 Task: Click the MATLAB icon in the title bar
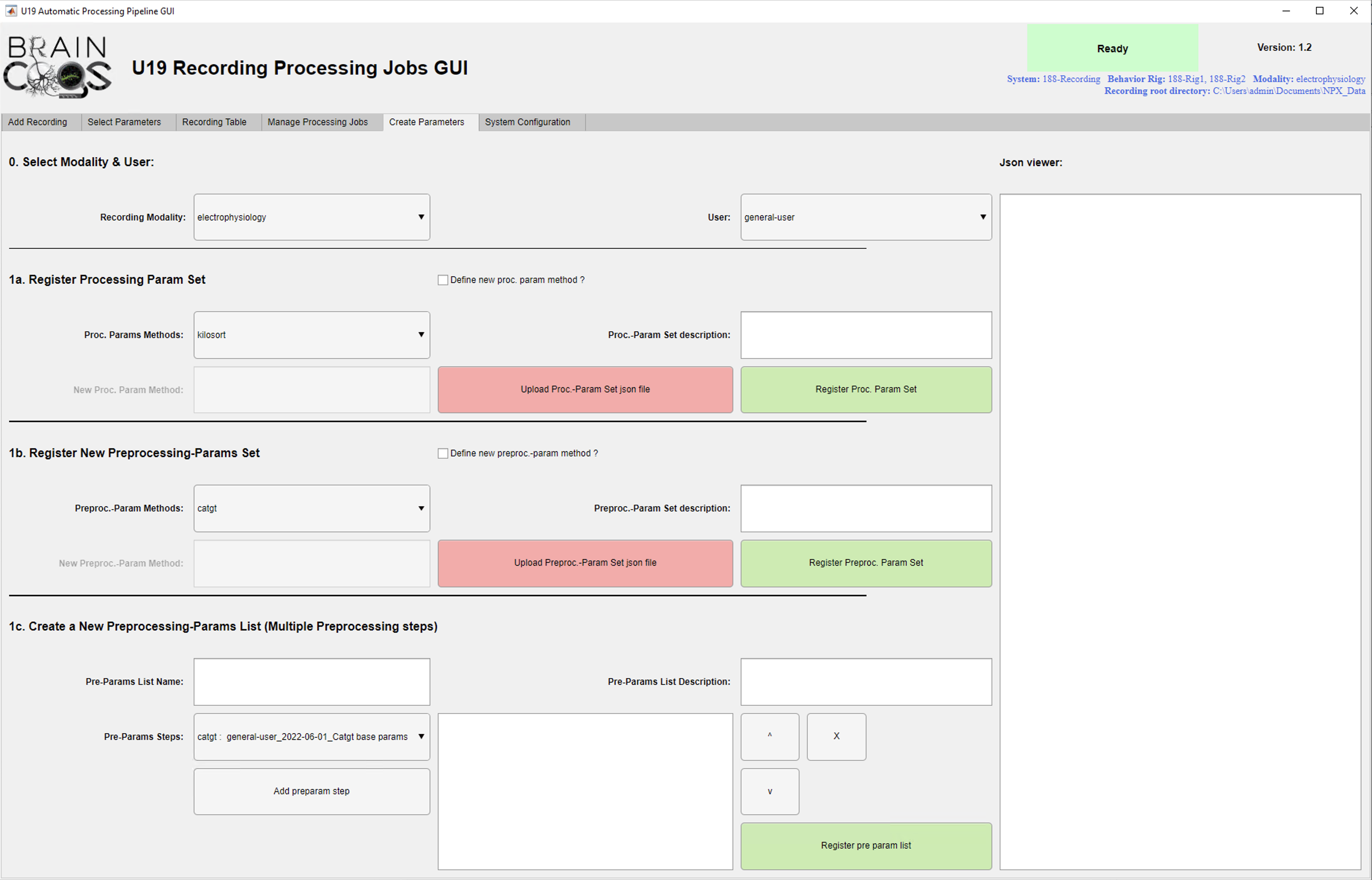[11, 11]
